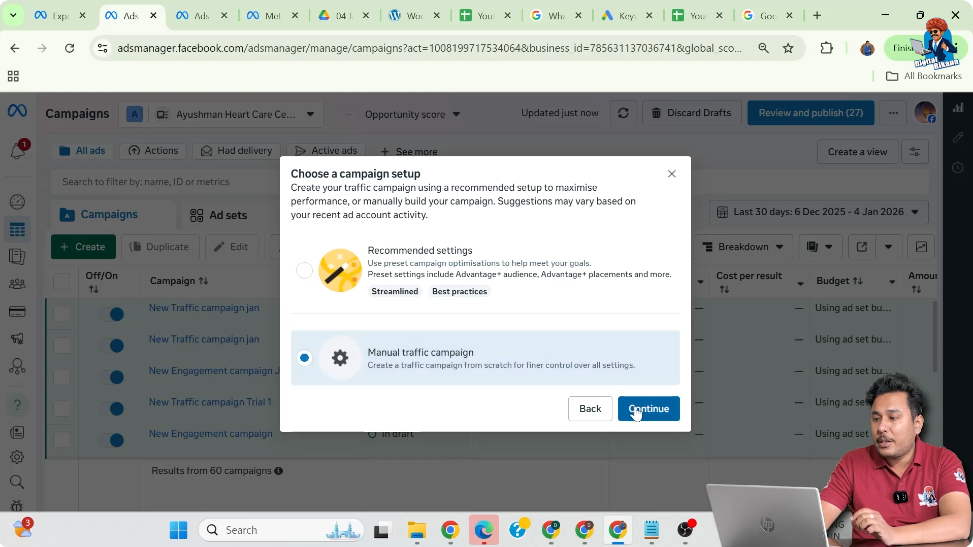The image size is (973, 547).
Task: Check the box for first New Traffic campaign jan
Action: 61,314
